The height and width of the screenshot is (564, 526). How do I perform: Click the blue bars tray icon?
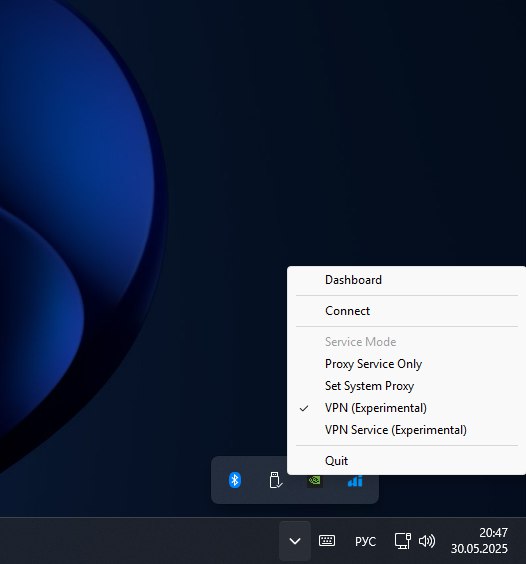(x=355, y=481)
